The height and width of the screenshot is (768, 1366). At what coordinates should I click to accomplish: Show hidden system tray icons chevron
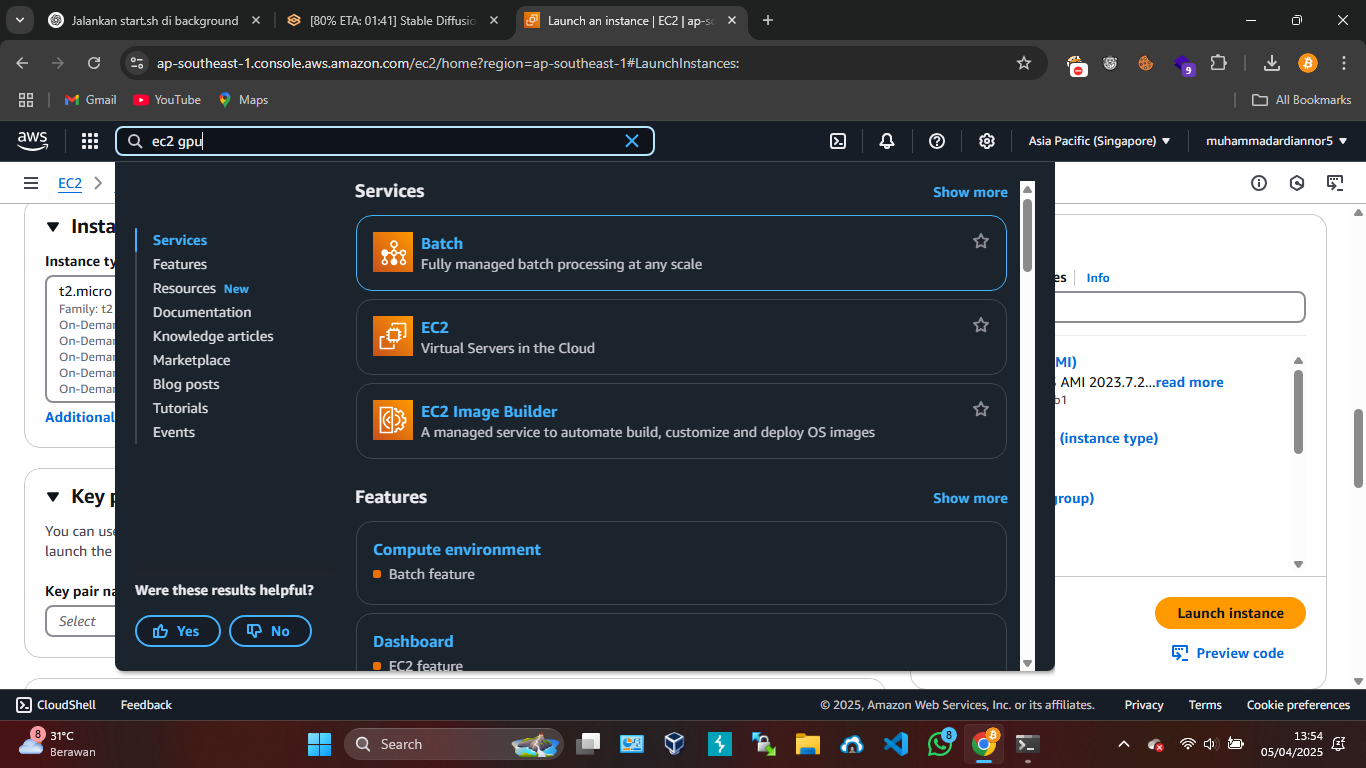point(1124,744)
